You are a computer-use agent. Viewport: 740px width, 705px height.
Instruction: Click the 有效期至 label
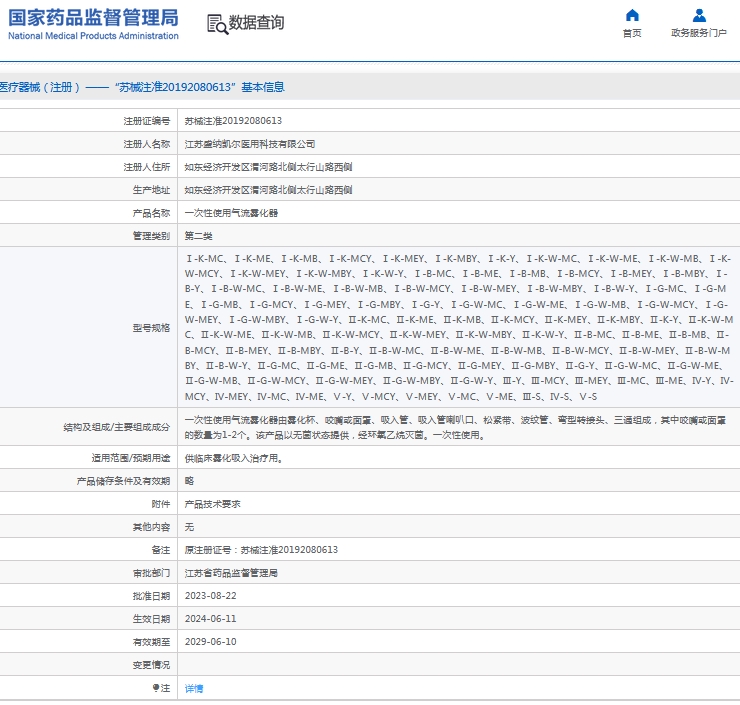click(151, 642)
